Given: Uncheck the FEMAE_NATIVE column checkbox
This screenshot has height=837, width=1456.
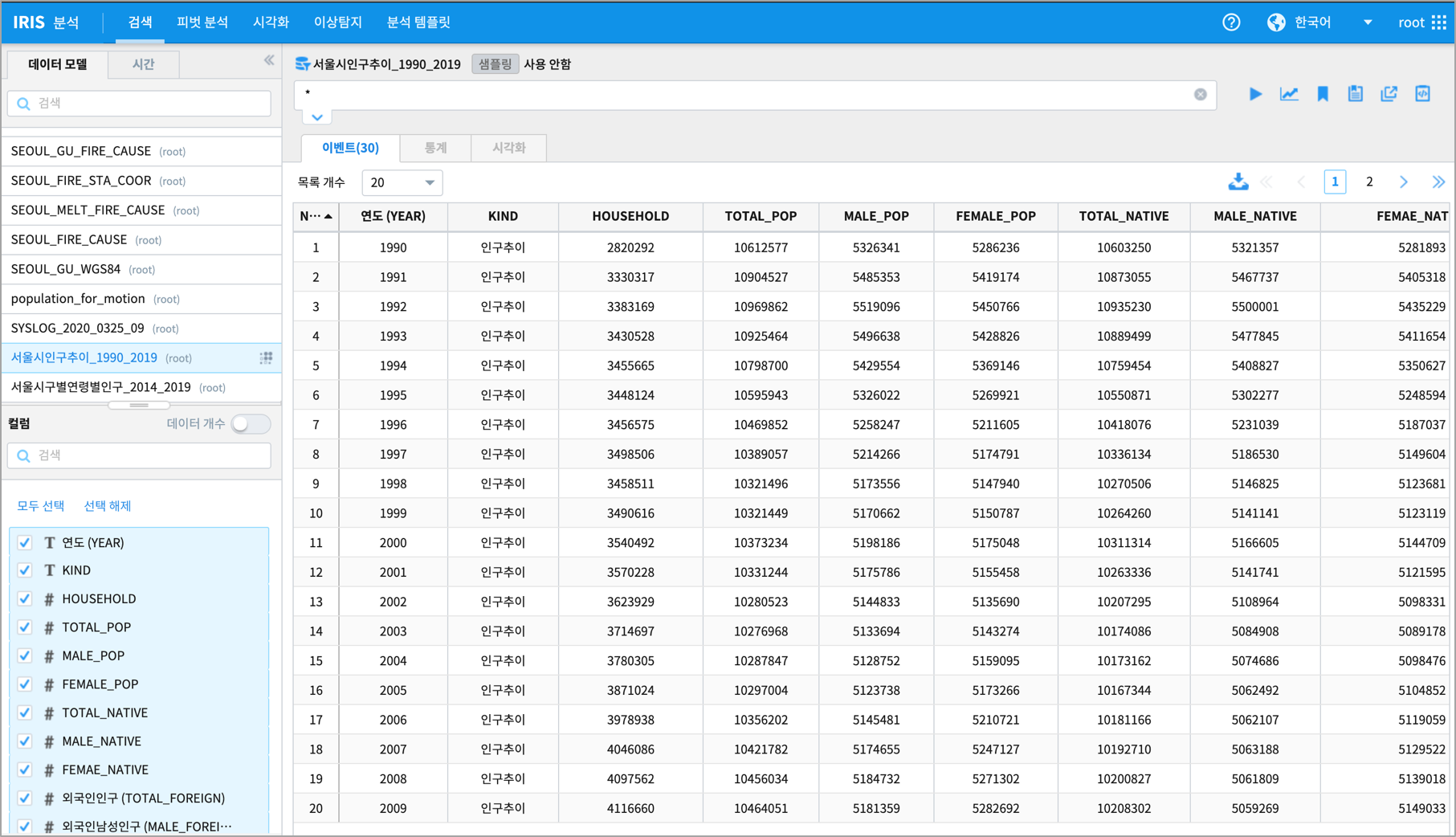Looking at the screenshot, I should [25, 770].
